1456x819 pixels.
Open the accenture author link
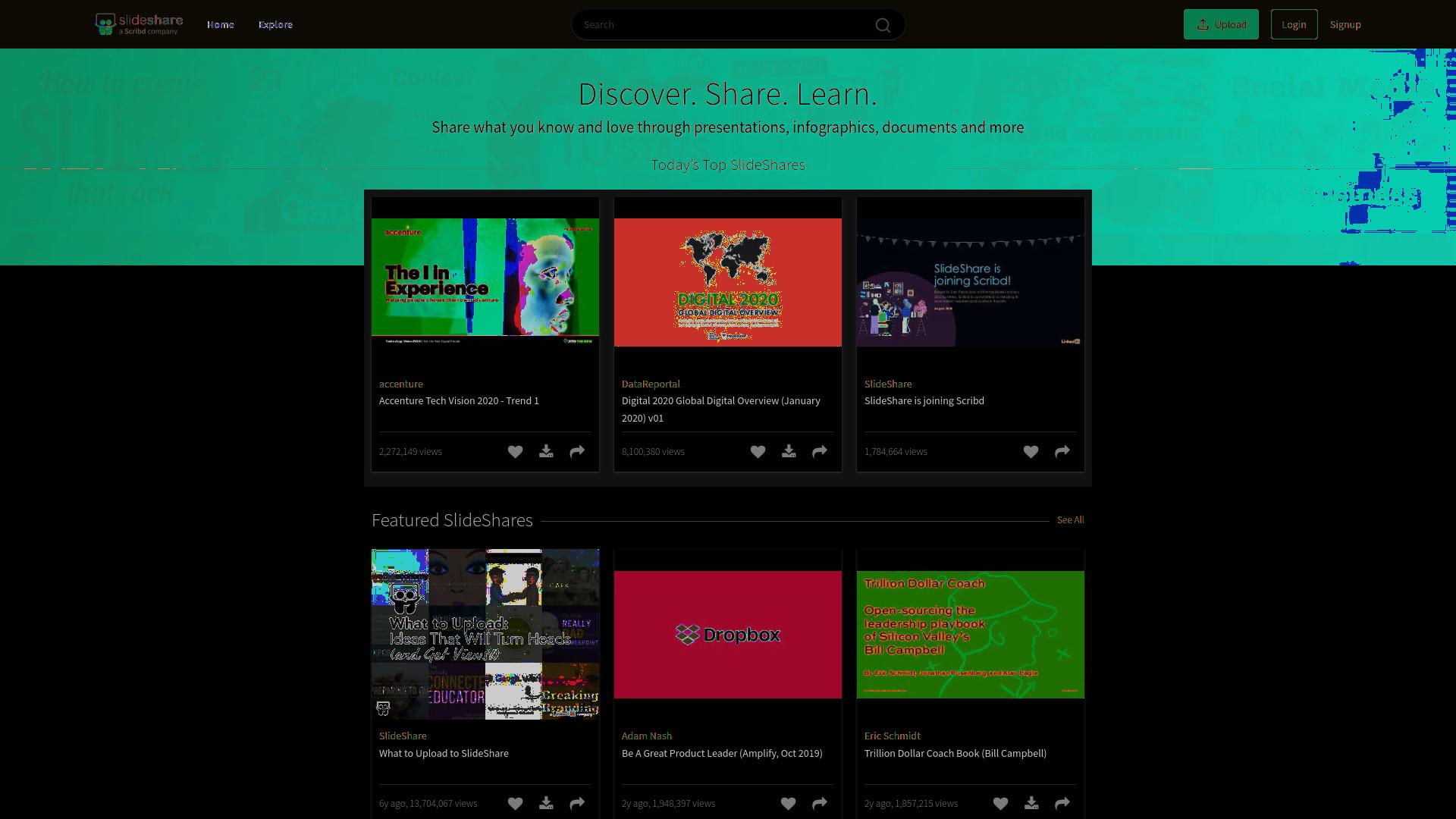coord(401,384)
